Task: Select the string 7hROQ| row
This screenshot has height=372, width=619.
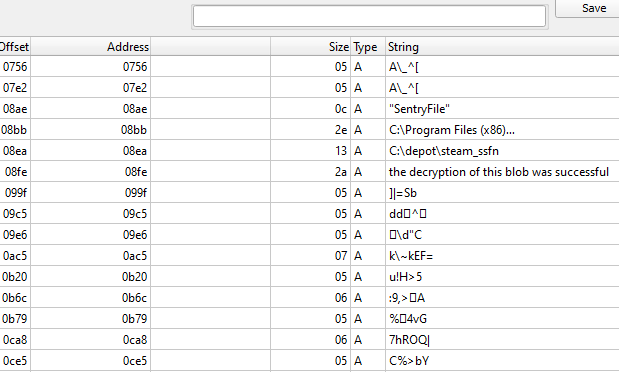Action: pos(310,339)
